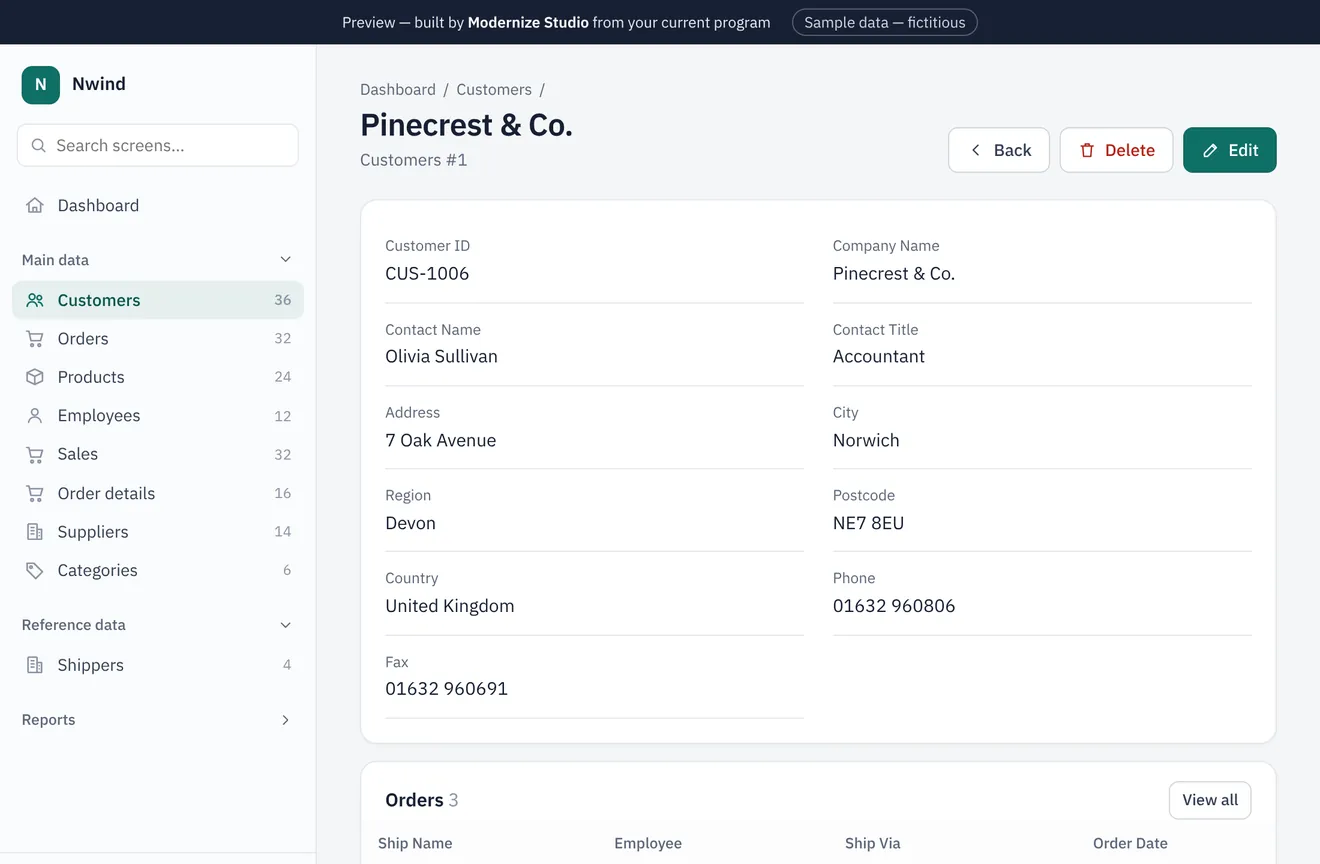Click the back arrow chevron icon
The image size is (1320, 864).
pos(976,150)
